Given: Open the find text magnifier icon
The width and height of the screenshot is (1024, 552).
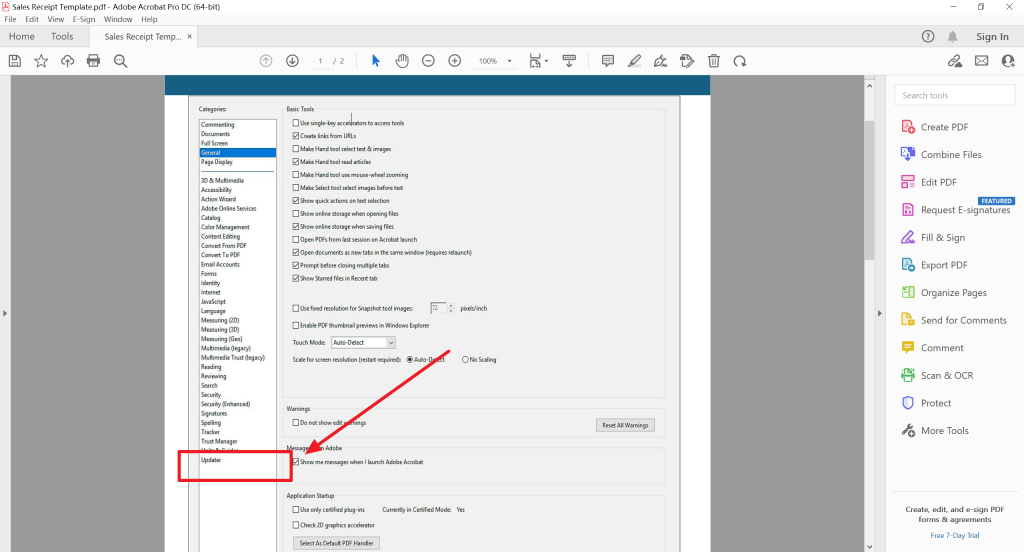Looking at the screenshot, I should coord(120,61).
